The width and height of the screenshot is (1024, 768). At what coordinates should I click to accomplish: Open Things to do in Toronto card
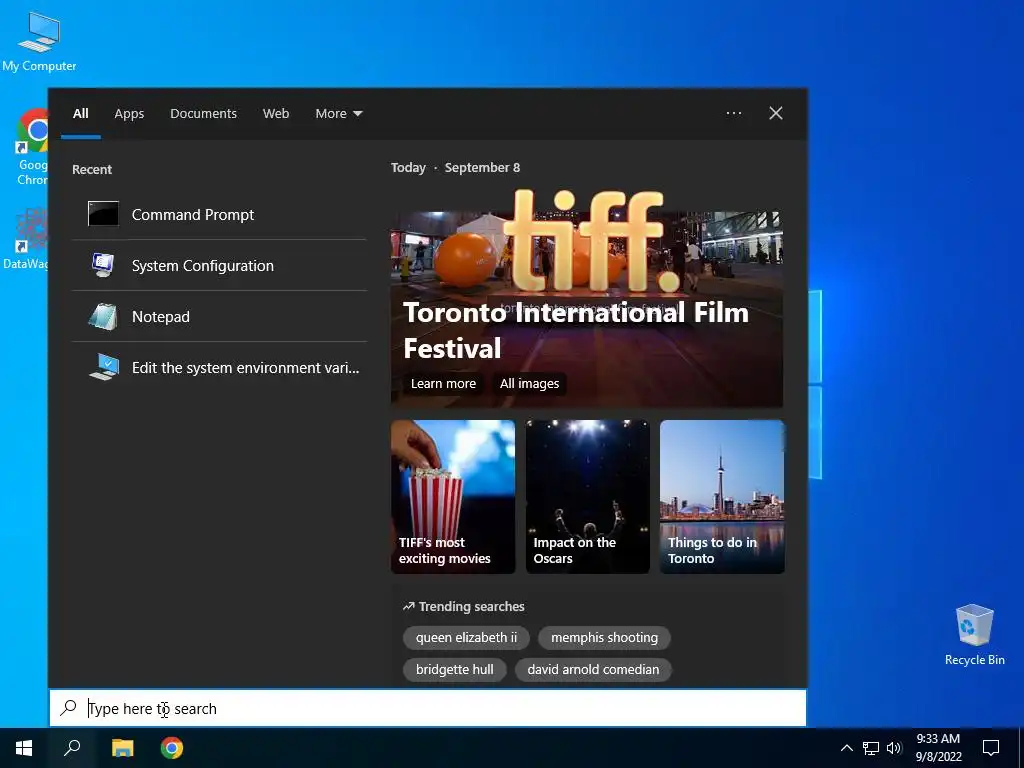coord(722,497)
